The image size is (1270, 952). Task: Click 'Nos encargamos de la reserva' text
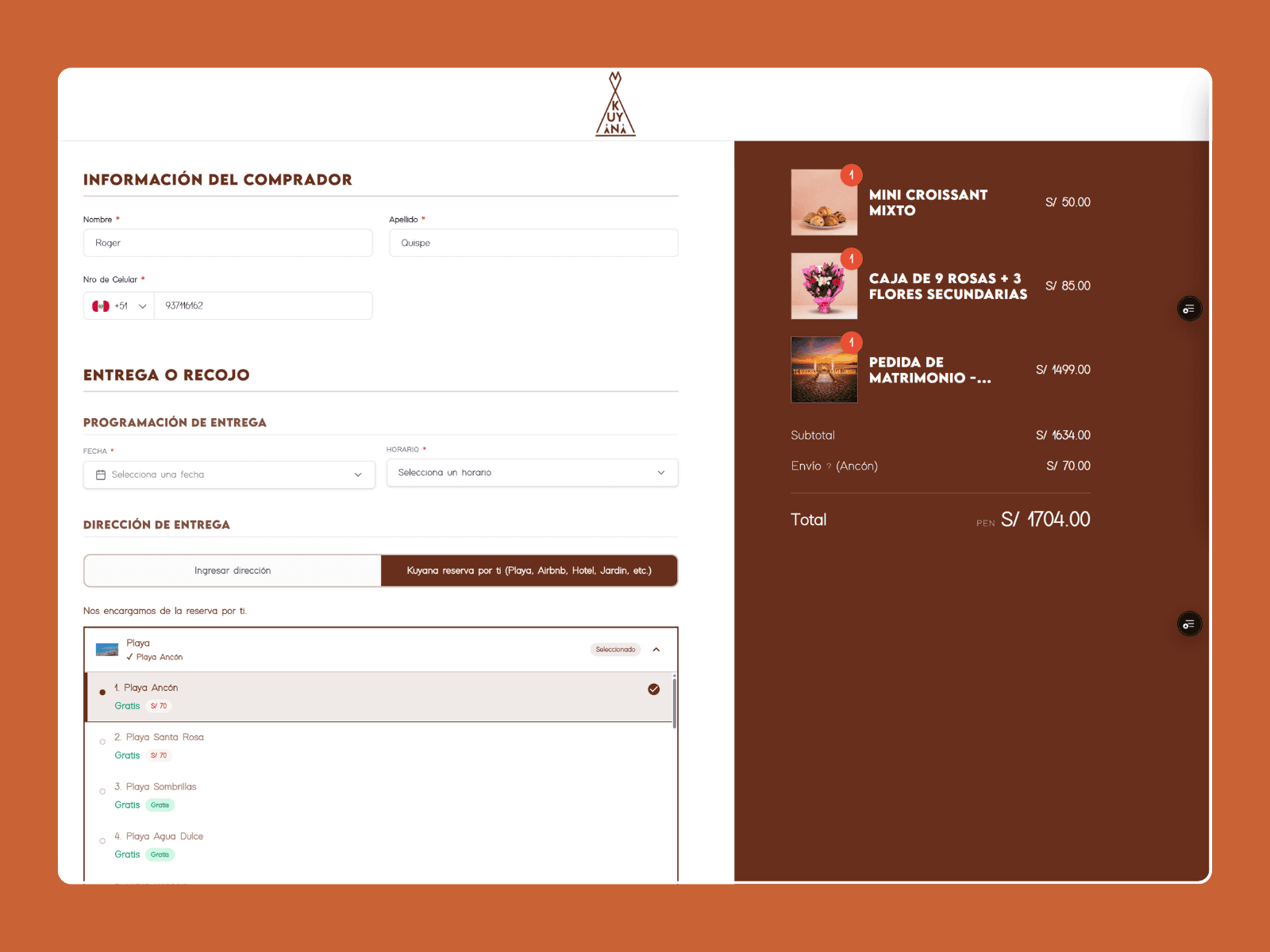(x=165, y=611)
